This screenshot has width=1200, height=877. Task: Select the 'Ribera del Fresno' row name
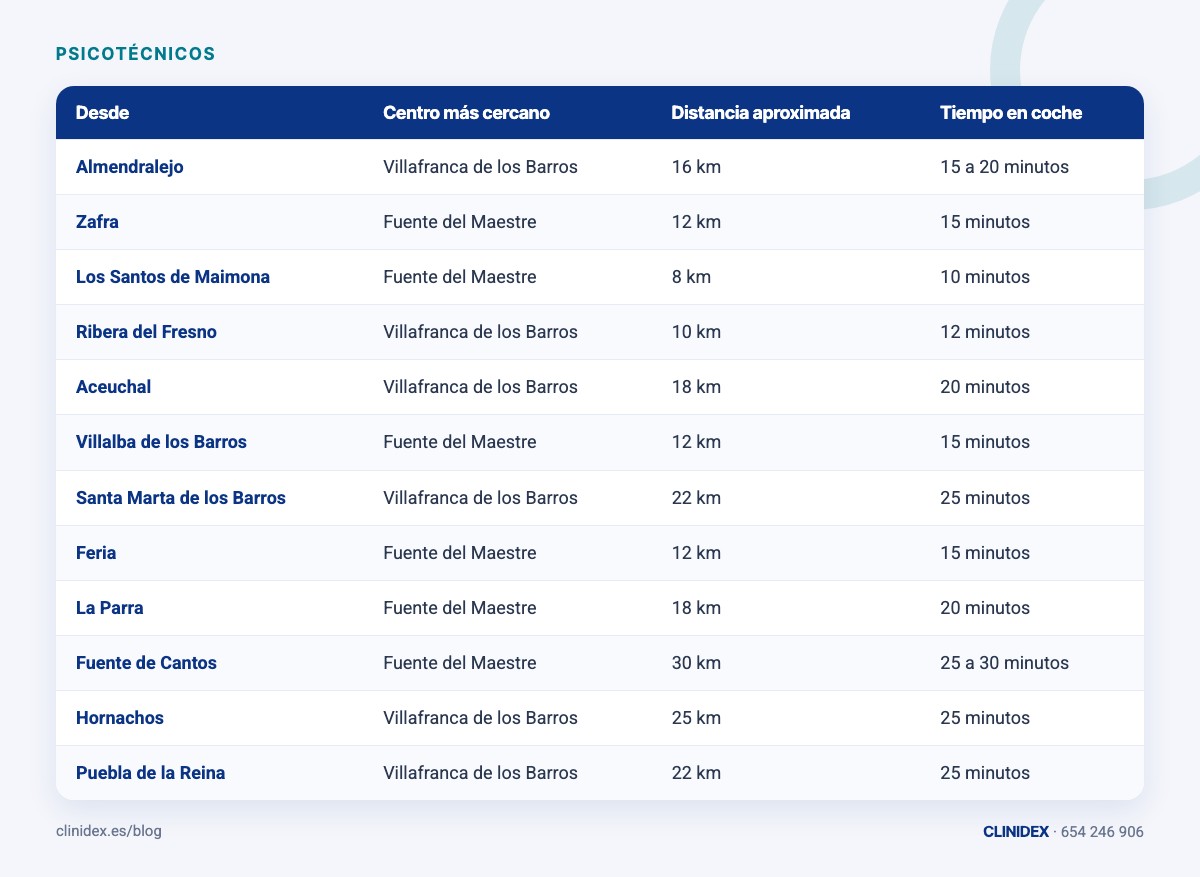click(146, 332)
